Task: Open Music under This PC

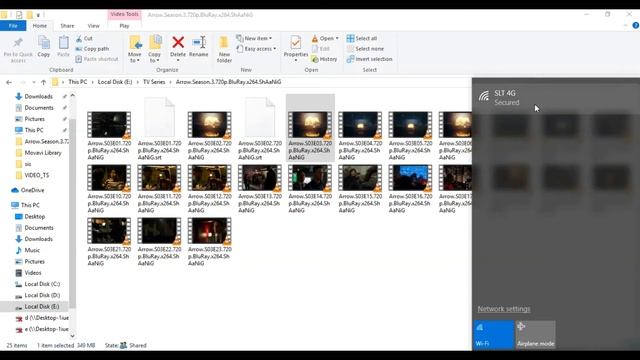Action: pyautogui.click(x=32, y=250)
